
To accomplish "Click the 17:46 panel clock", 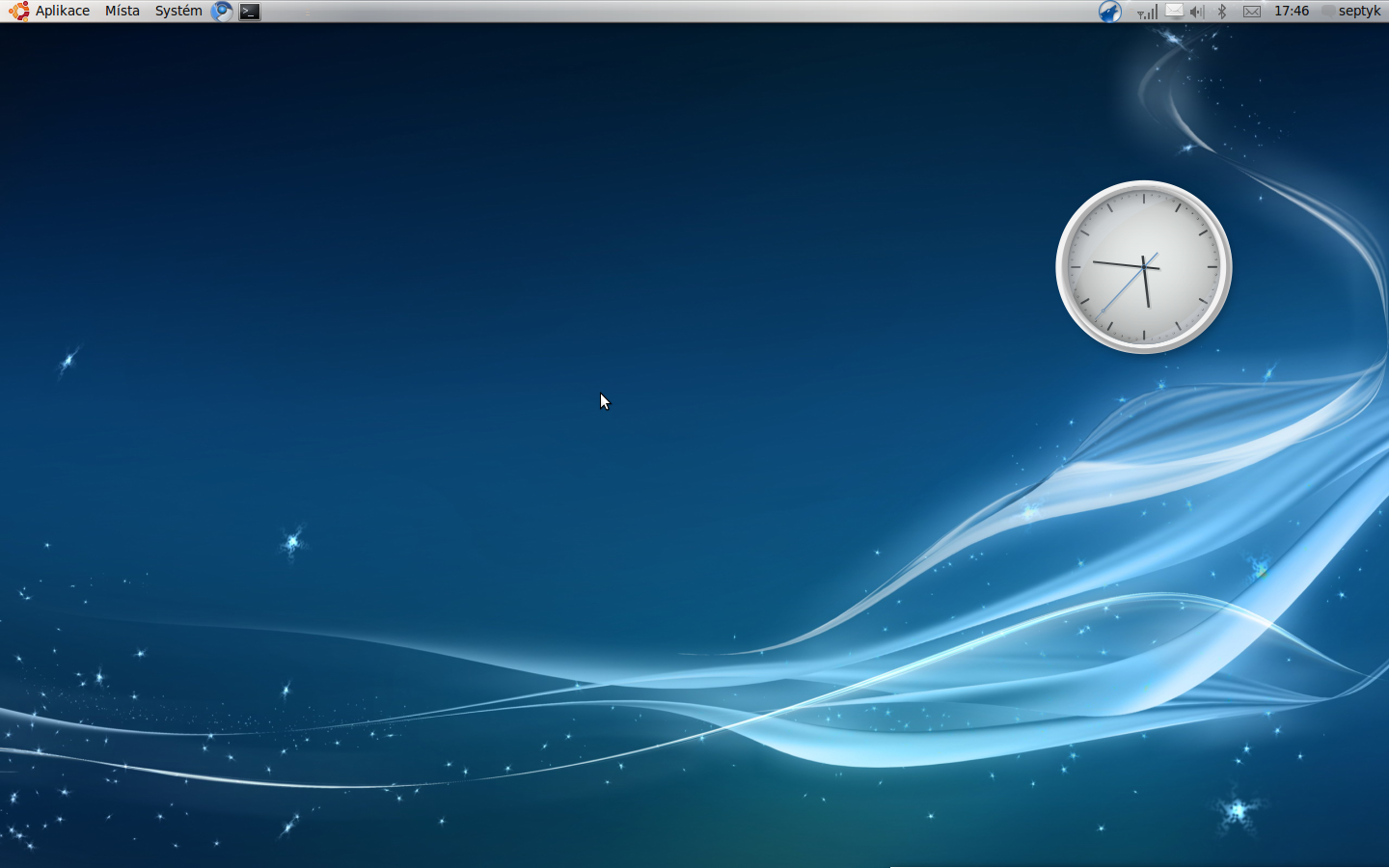I will pos(1292,11).
